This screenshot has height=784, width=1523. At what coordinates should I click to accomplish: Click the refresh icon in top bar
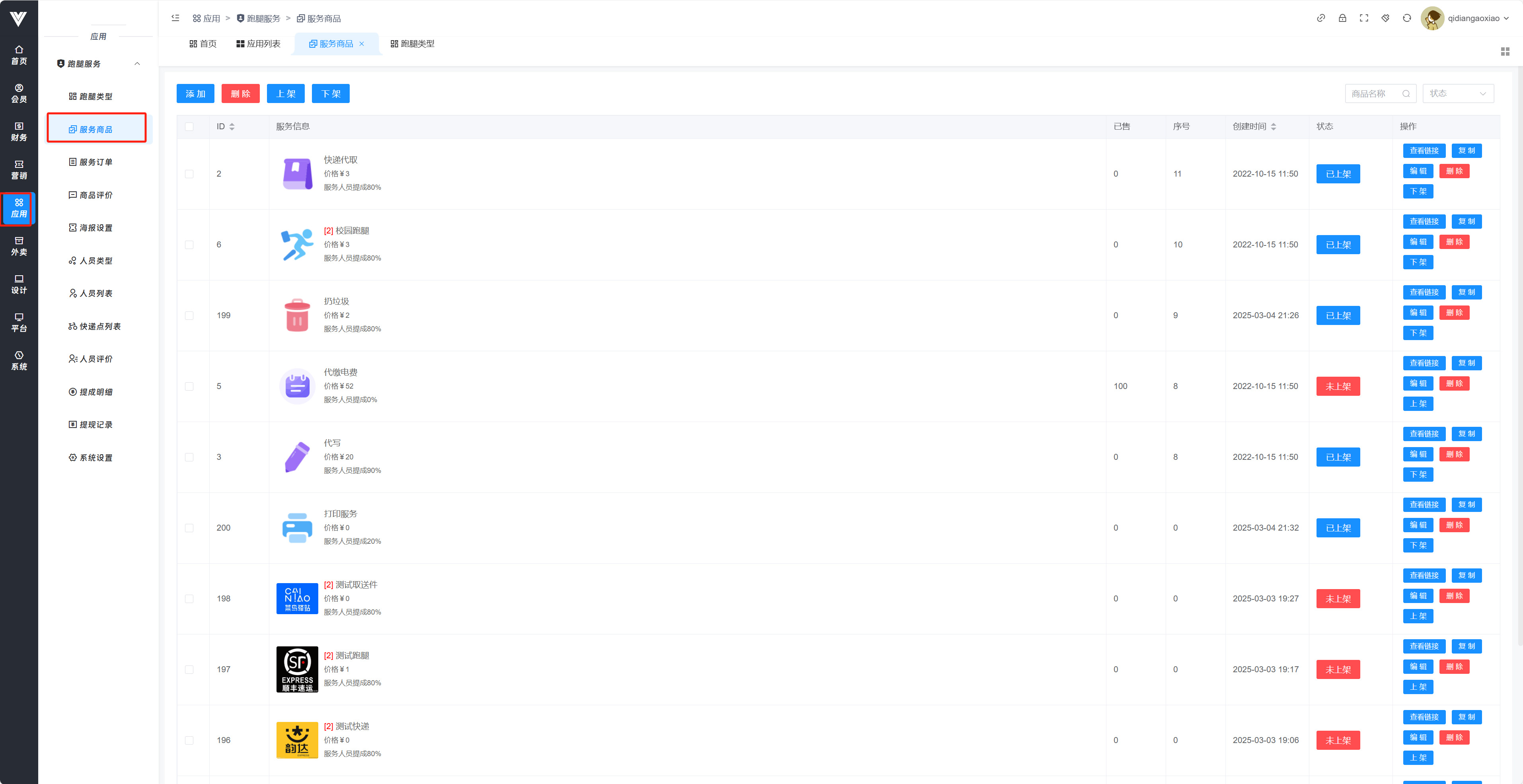(x=1406, y=18)
